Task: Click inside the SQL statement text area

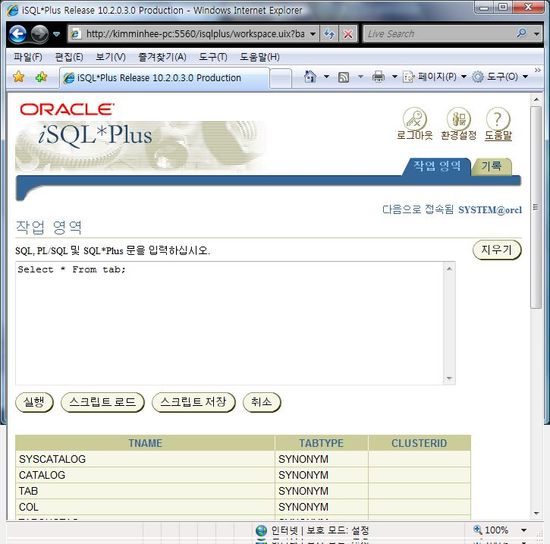Action: click(230, 323)
